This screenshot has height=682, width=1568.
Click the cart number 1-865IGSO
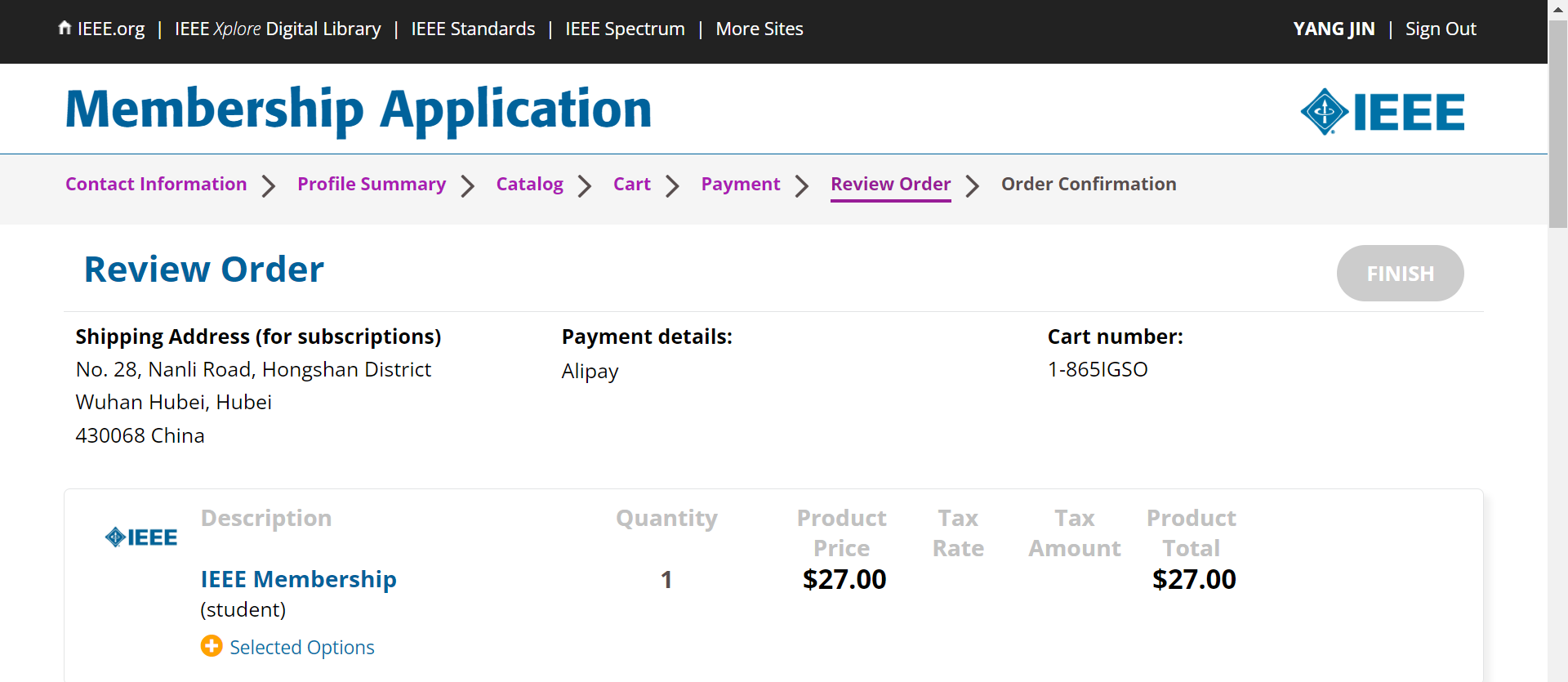[1098, 369]
